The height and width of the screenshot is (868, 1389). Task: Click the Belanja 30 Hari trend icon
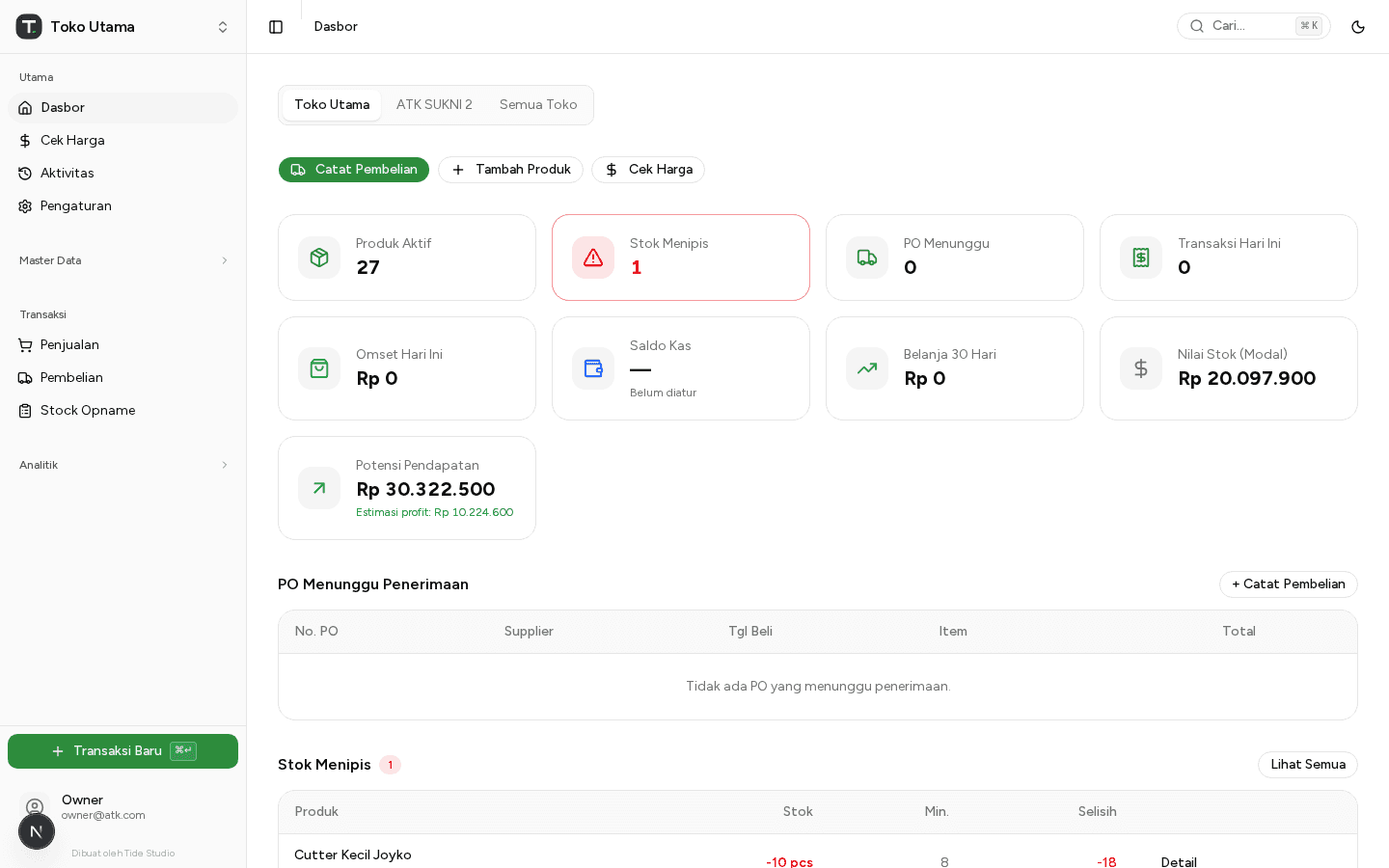click(x=867, y=368)
